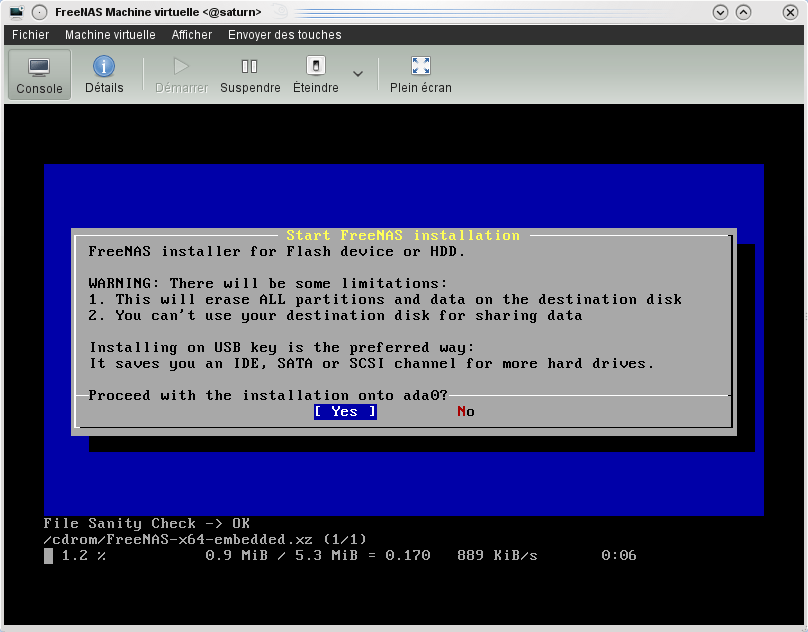Select Yes to proceed with installation

pyautogui.click(x=345, y=411)
